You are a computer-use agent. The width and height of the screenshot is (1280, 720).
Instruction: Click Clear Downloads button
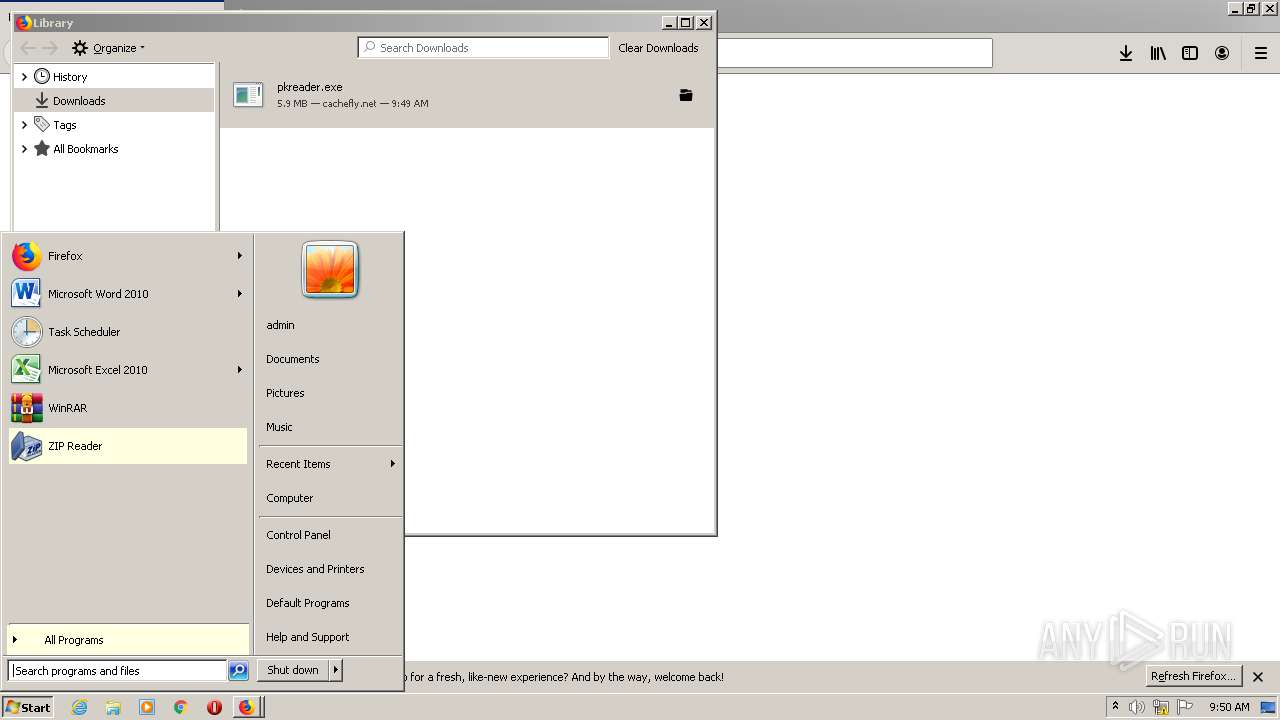(x=658, y=48)
